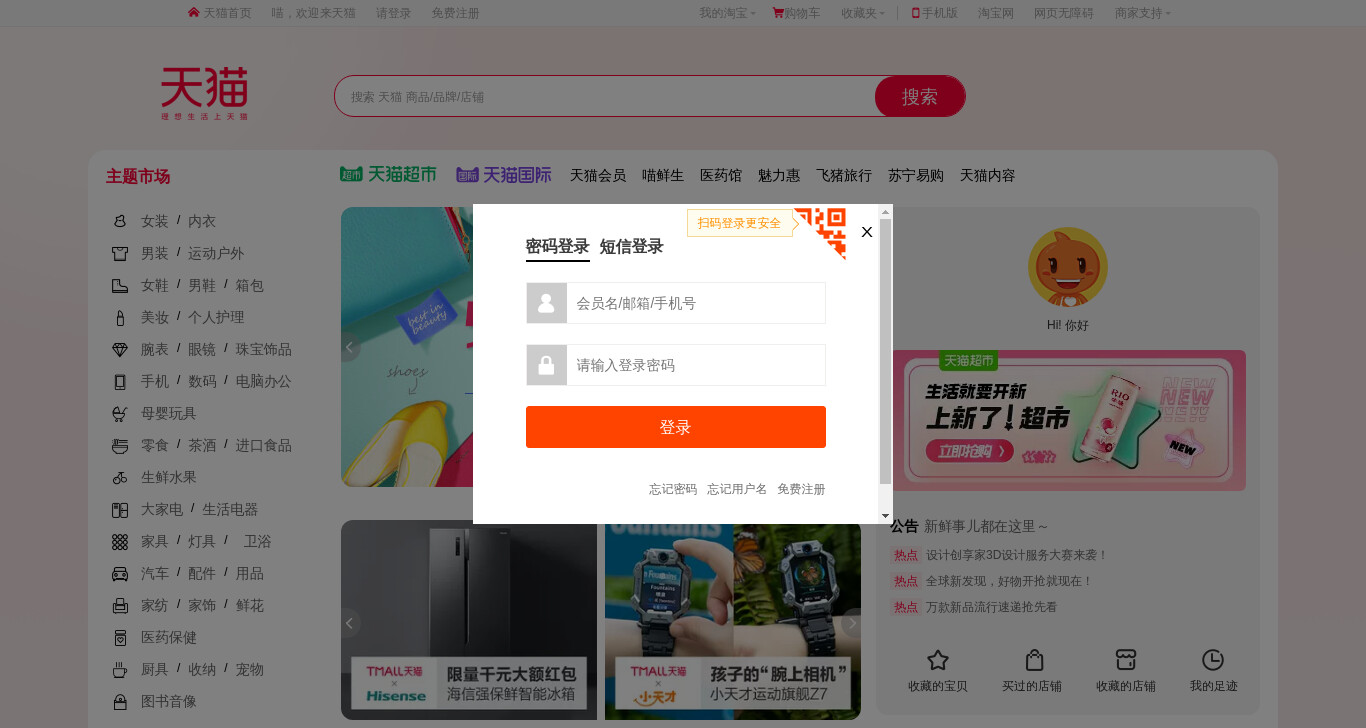Open 天猫超市 navigation item
This screenshot has width=1366, height=728.
pos(388,174)
